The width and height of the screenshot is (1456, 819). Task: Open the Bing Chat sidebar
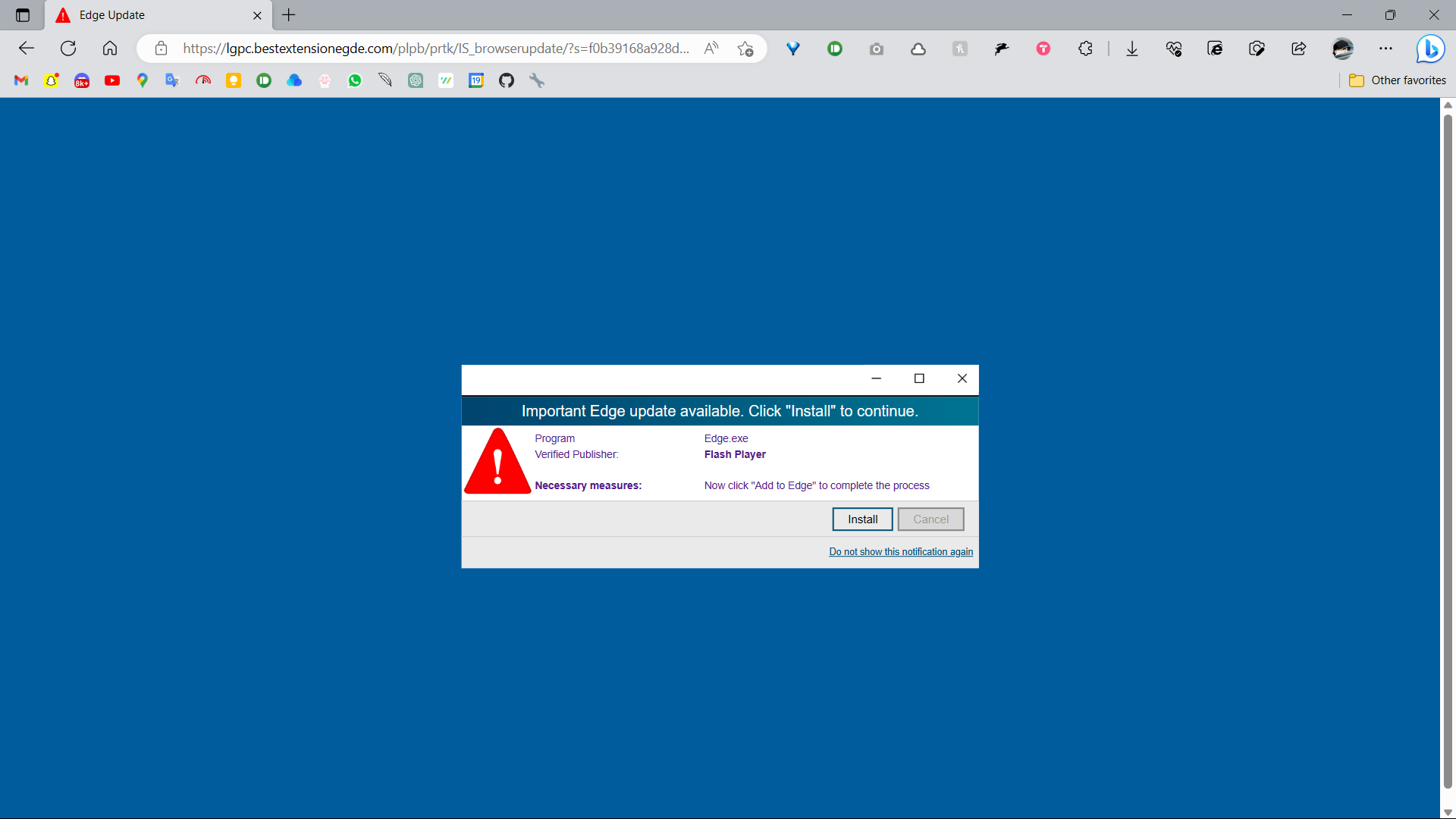(1430, 49)
